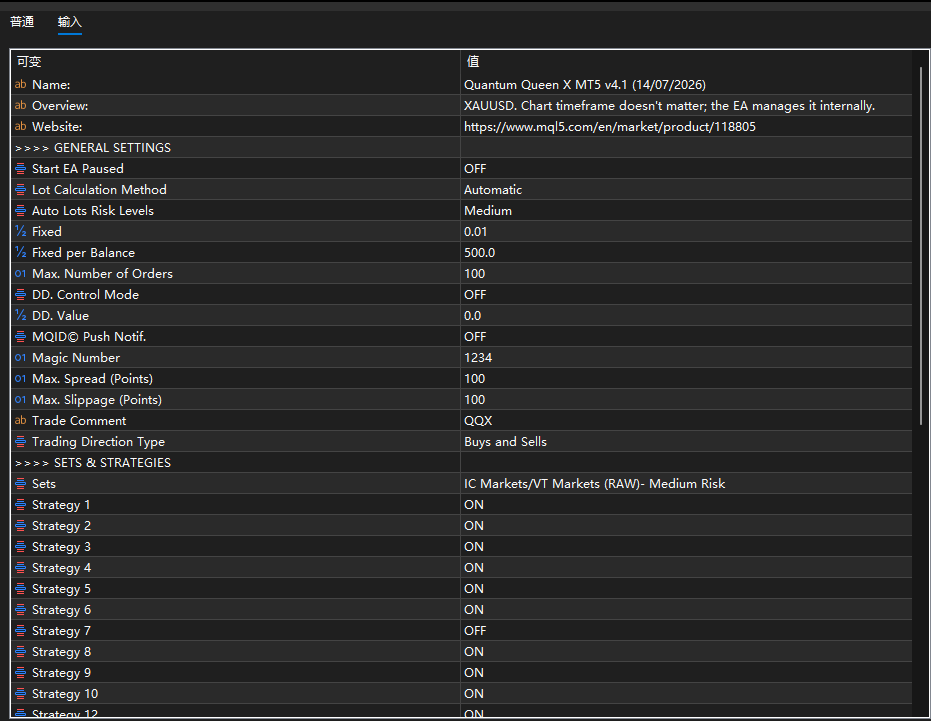Click the enum icon beside Strategy 6
This screenshot has height=721, width=931.
pos(20,610)
